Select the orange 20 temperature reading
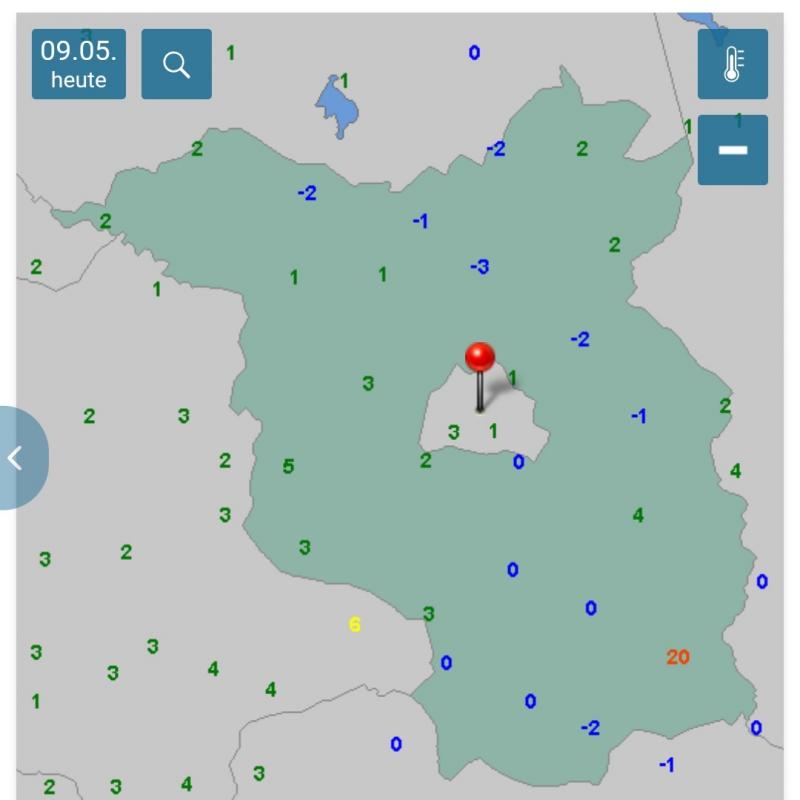The width and height of the screenshot is (800, 800). (x=678, y=657)
